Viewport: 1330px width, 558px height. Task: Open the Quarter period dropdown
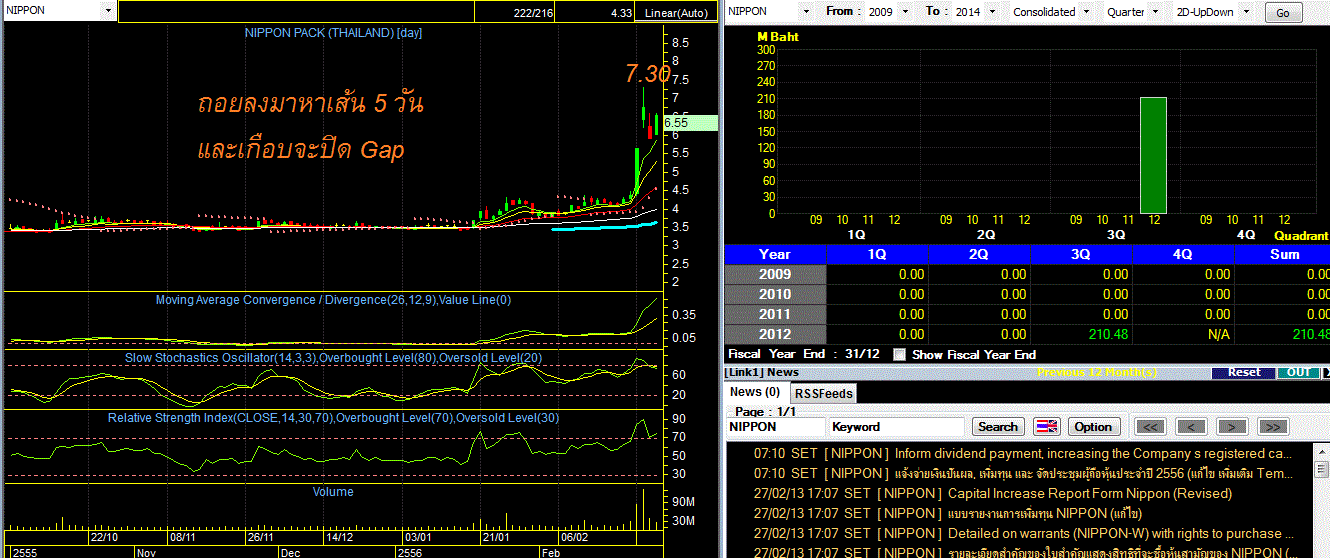point(1157,11)
